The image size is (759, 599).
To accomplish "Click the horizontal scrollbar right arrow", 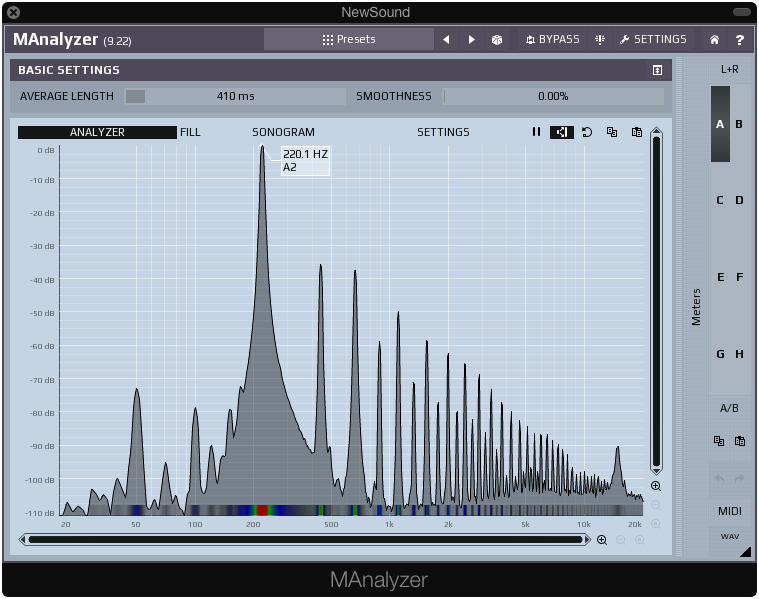I will coord(588,539).
